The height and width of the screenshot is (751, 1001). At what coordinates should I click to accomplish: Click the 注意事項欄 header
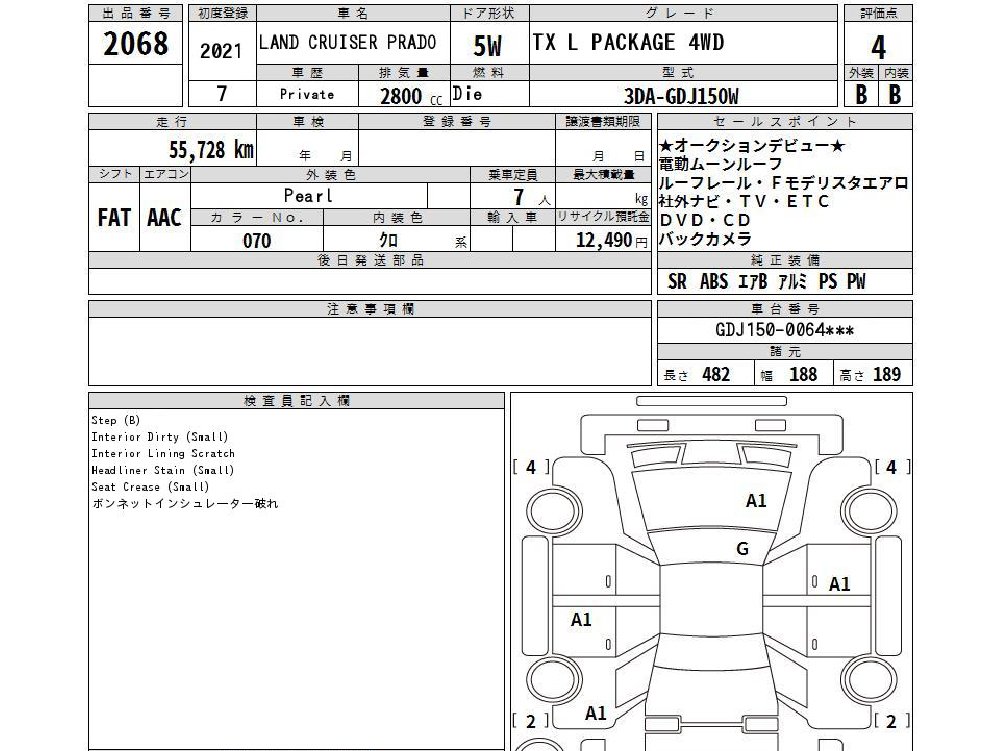tap(370, 309)
